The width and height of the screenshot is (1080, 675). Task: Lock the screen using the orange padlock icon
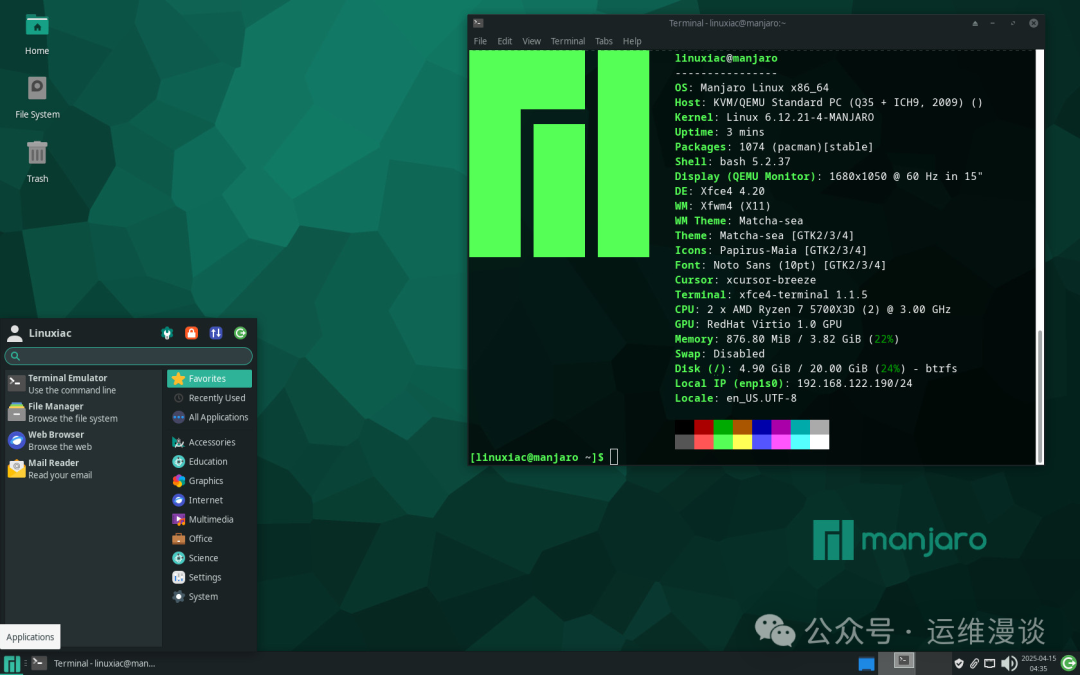pos(191,332)
